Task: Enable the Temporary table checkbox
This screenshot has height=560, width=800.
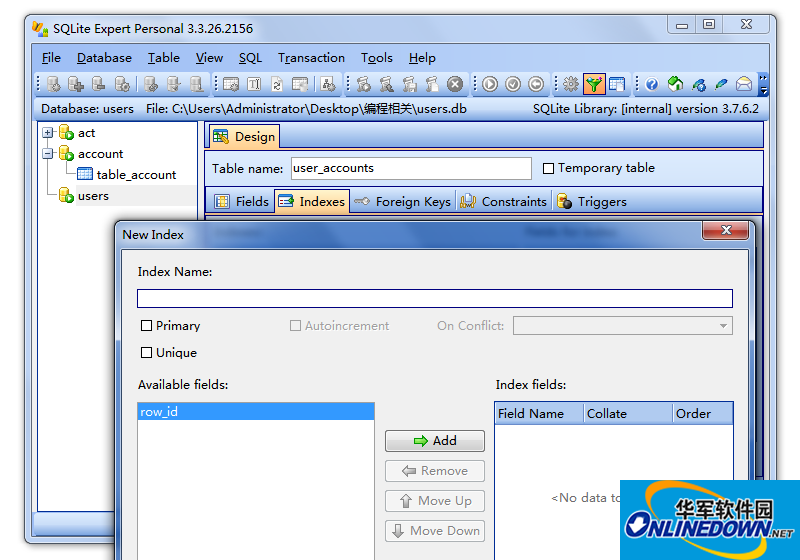Action: click(548, 168)
